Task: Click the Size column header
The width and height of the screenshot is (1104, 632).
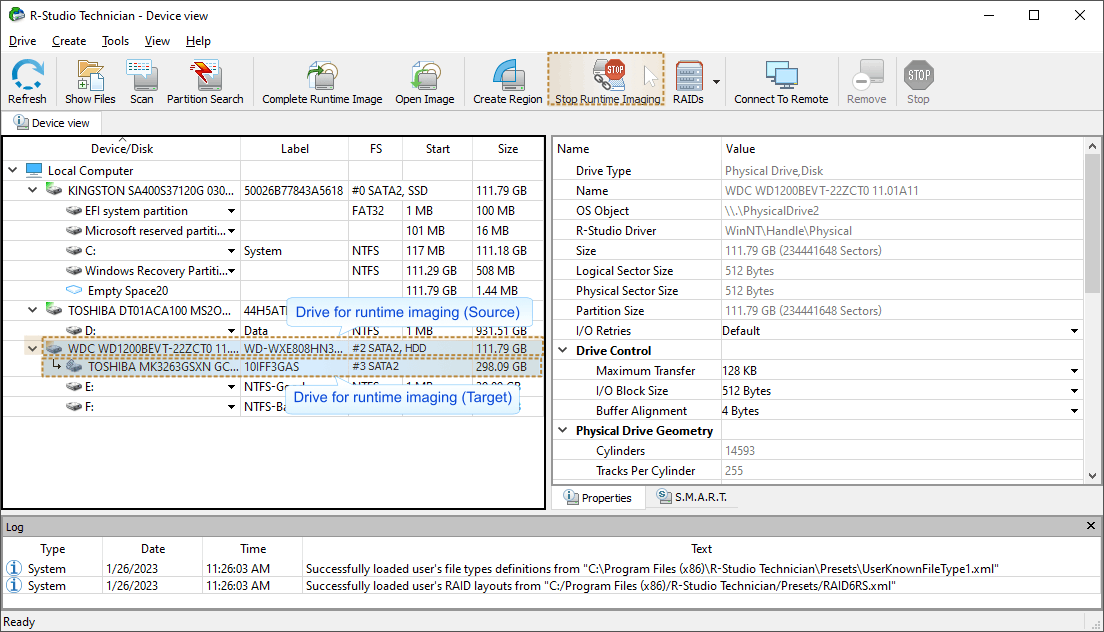Action: (508, 148)
